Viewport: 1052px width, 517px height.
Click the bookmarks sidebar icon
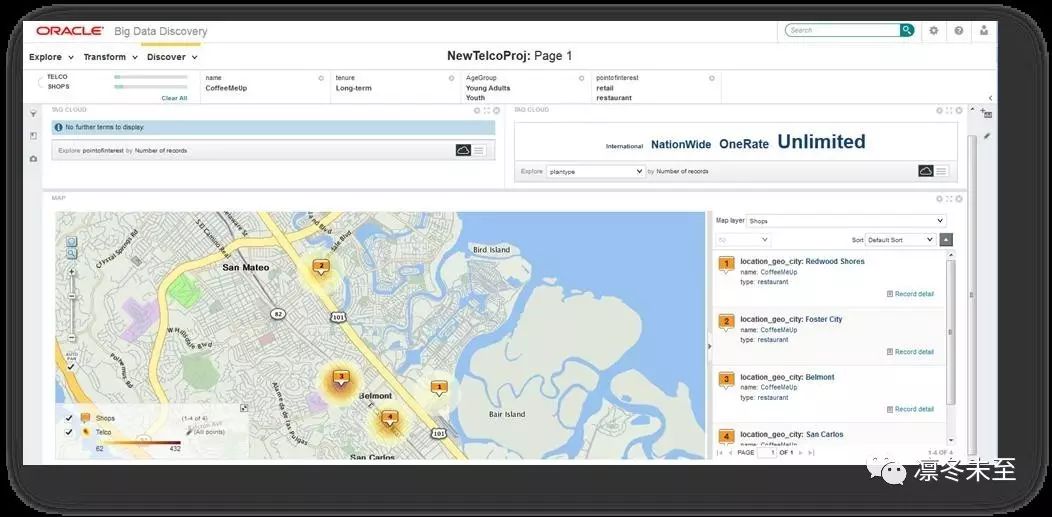33,136
